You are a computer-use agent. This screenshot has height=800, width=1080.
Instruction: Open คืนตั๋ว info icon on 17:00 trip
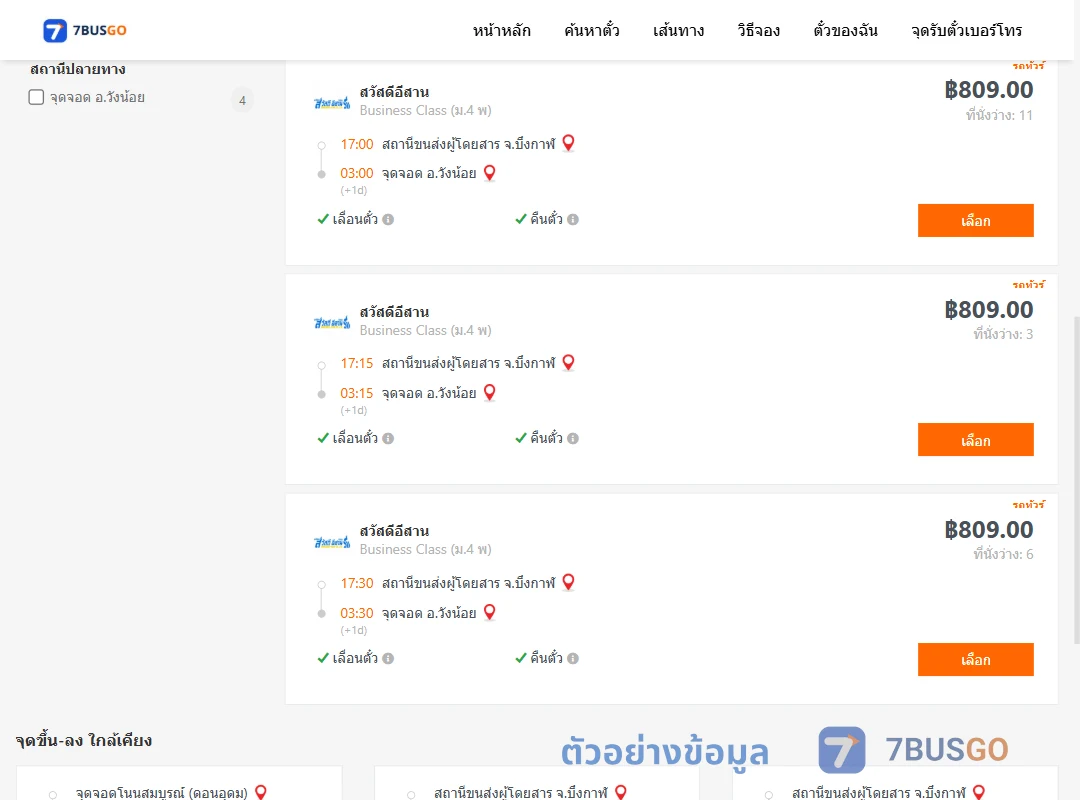point(573,219)
